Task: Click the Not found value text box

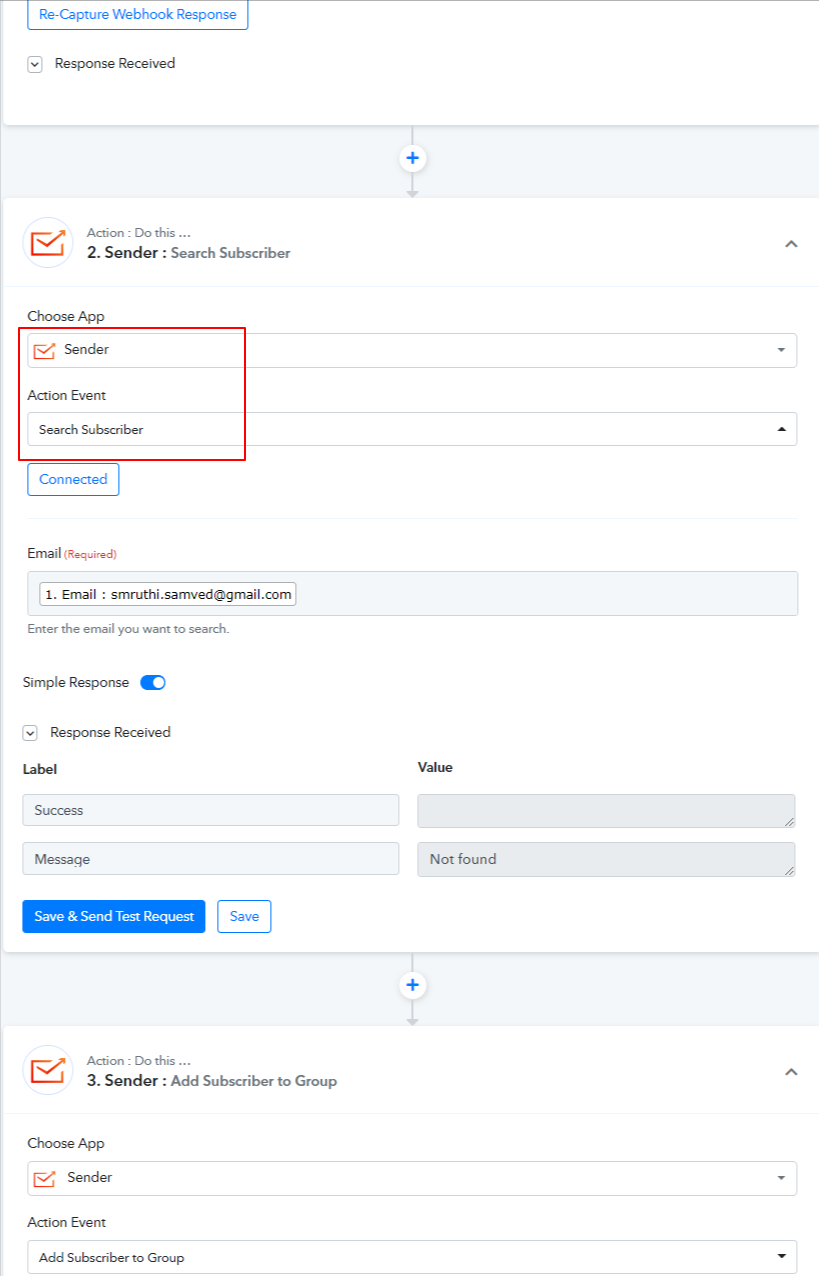Action: 605,859
